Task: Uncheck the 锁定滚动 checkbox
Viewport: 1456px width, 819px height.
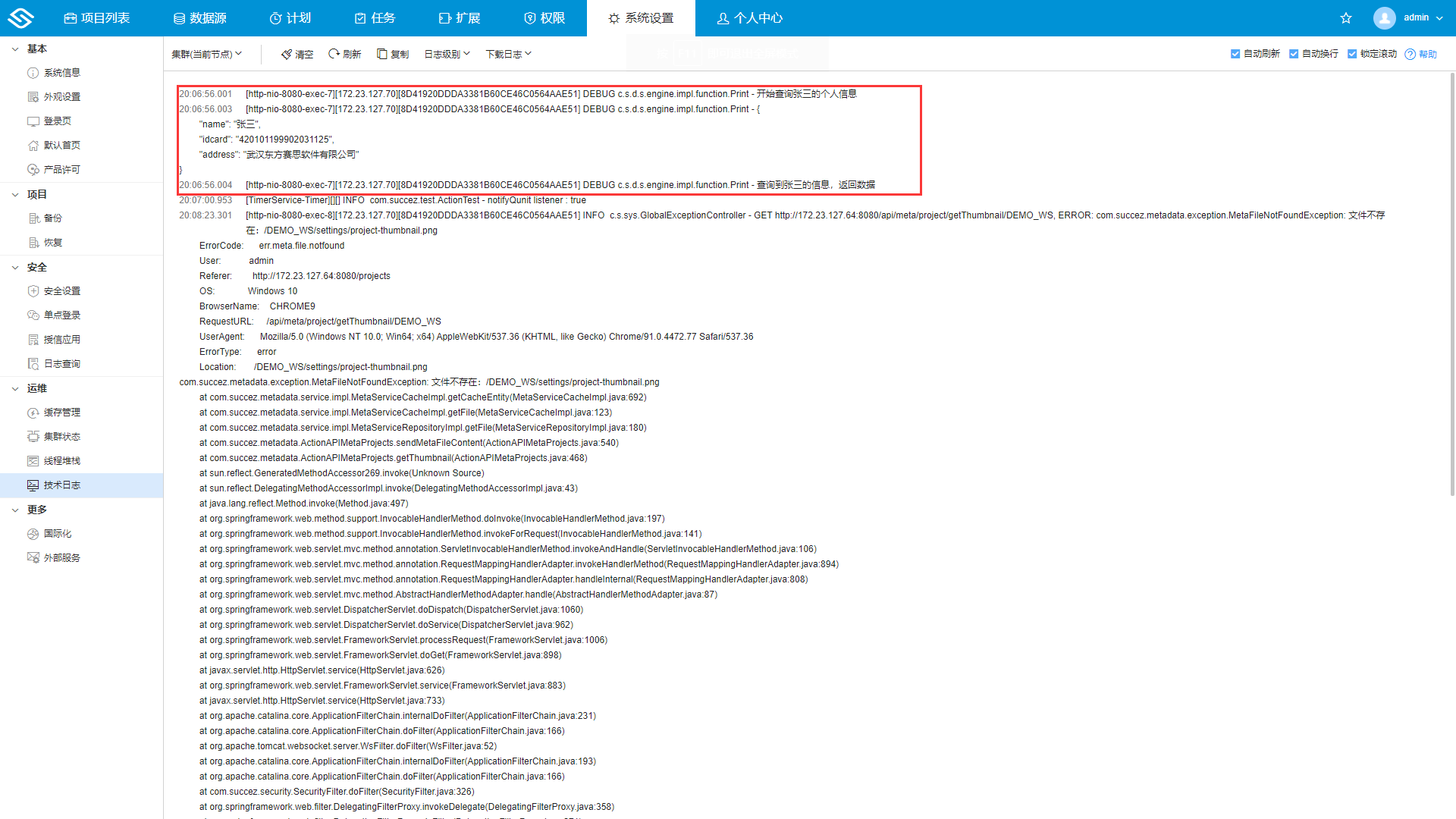Action: click(x=1352, y=54)
